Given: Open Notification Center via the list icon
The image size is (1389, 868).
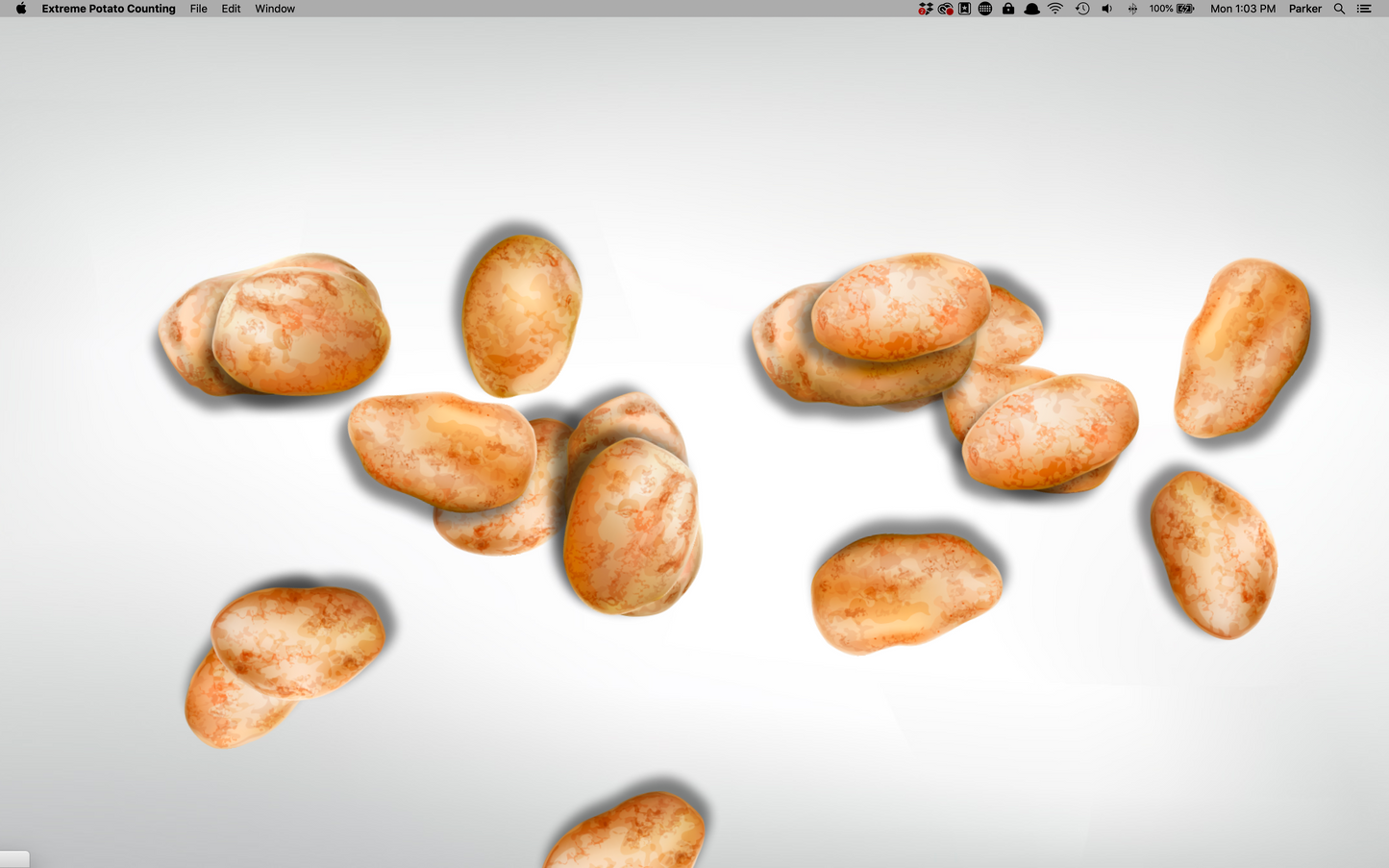Looking at the screenshot, I should [x=1364, y=9].
